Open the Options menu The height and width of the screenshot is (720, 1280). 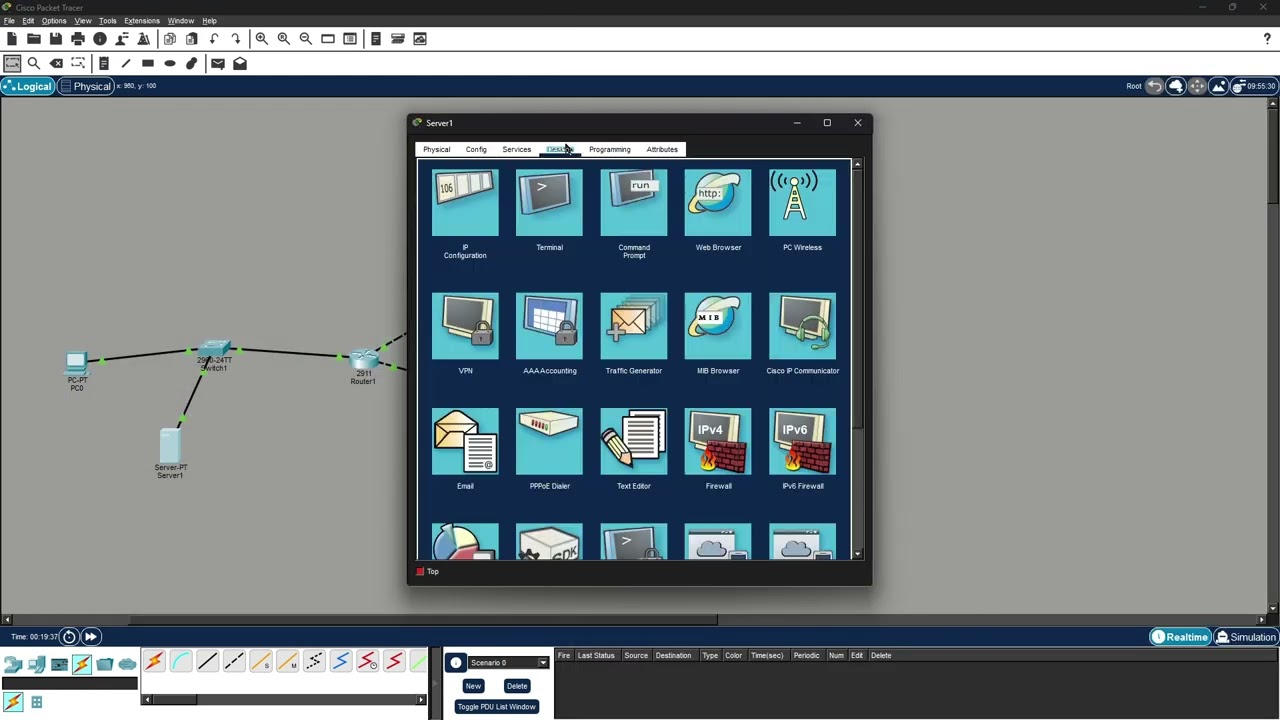click(x=54, y=20)
